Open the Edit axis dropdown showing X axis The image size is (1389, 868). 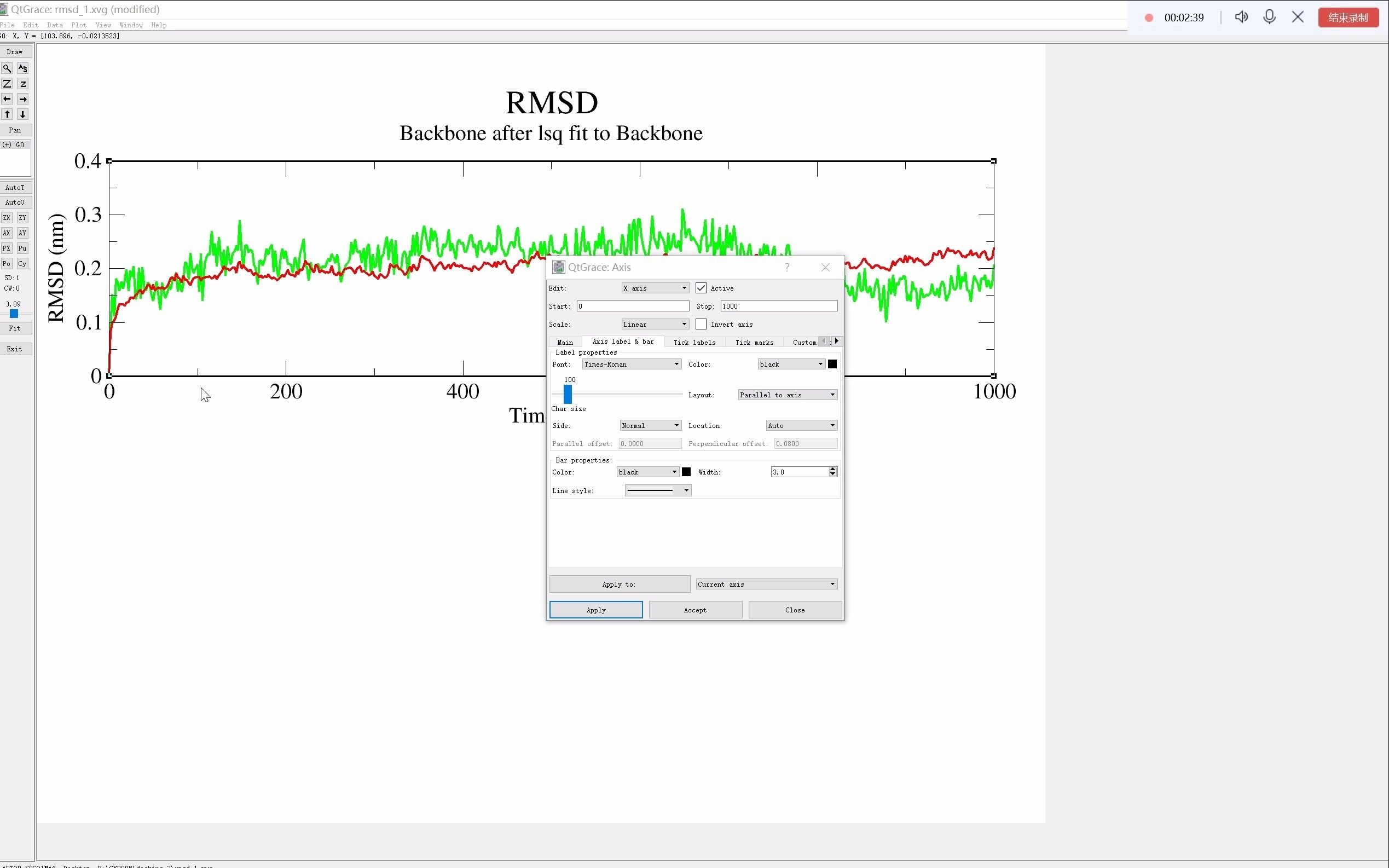(655, 288)
